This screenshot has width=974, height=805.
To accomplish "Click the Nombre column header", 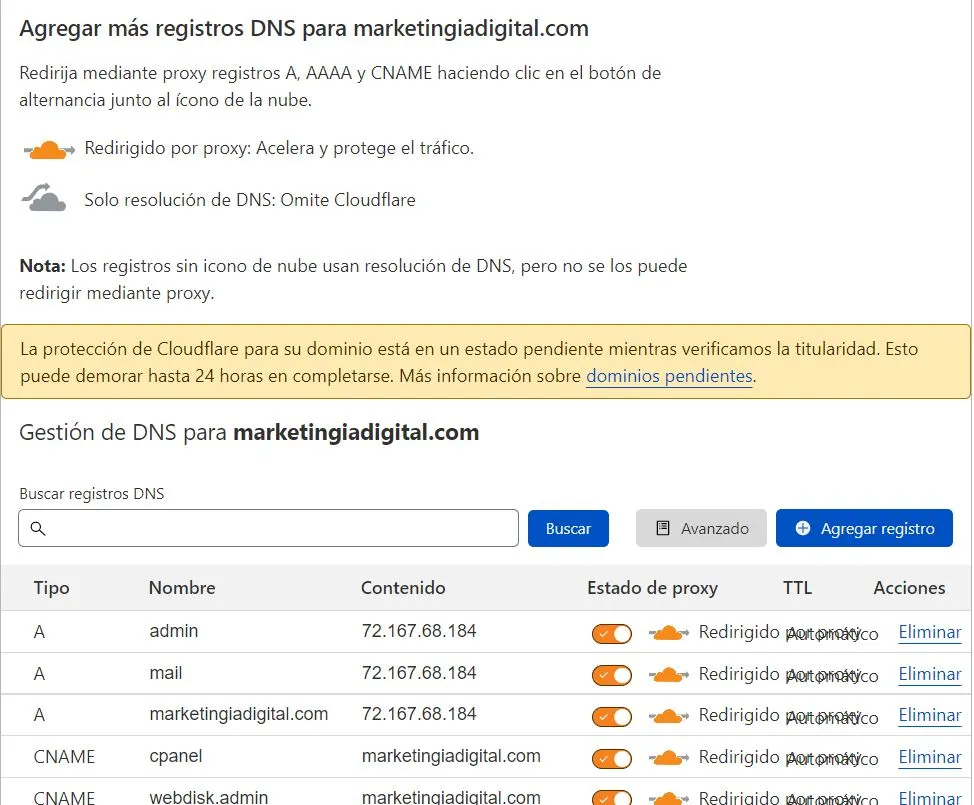I will coord(182,588).
